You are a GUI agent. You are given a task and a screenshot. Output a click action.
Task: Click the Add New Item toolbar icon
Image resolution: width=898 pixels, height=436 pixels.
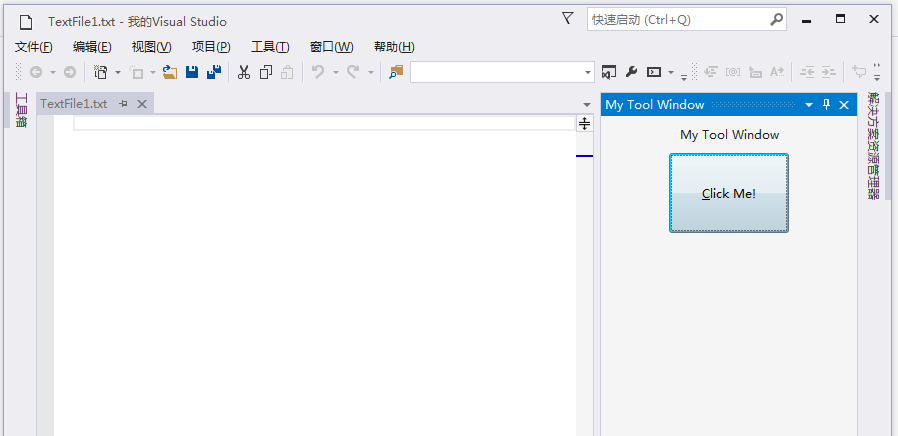(137, 73)
